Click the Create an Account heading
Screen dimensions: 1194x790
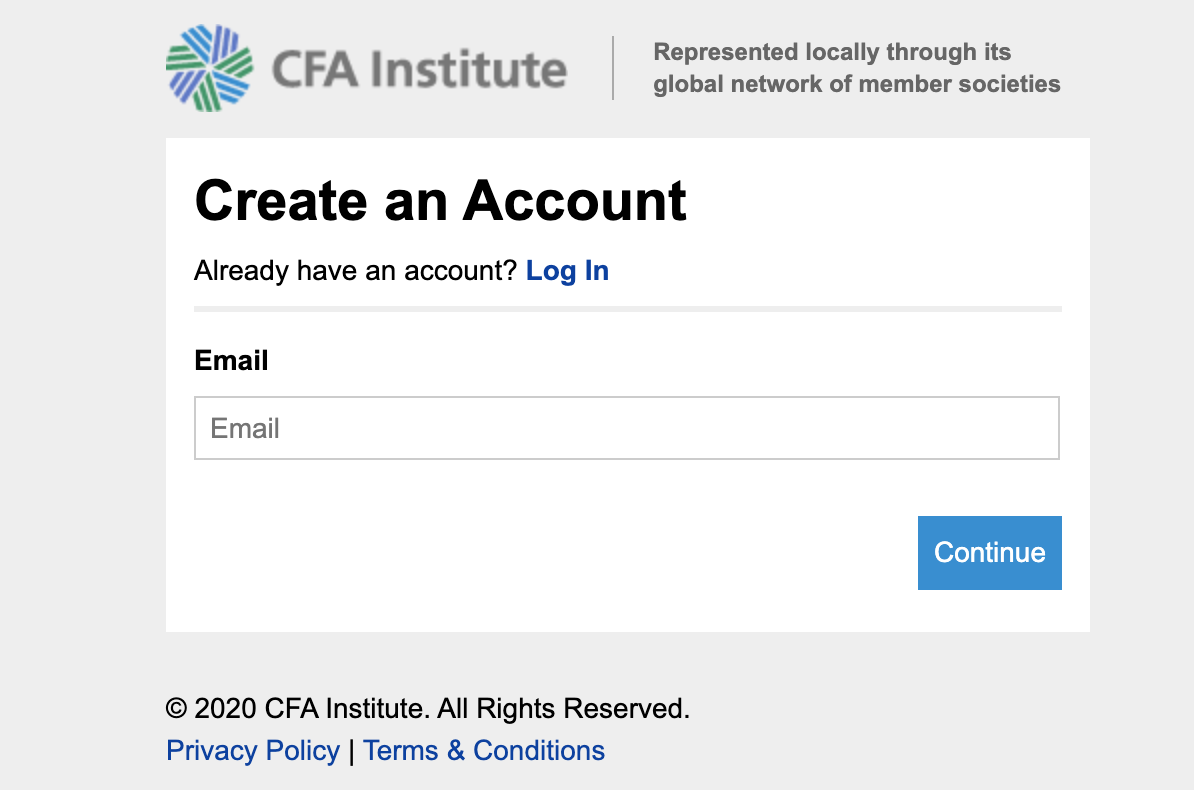click(x=440, y=200)
